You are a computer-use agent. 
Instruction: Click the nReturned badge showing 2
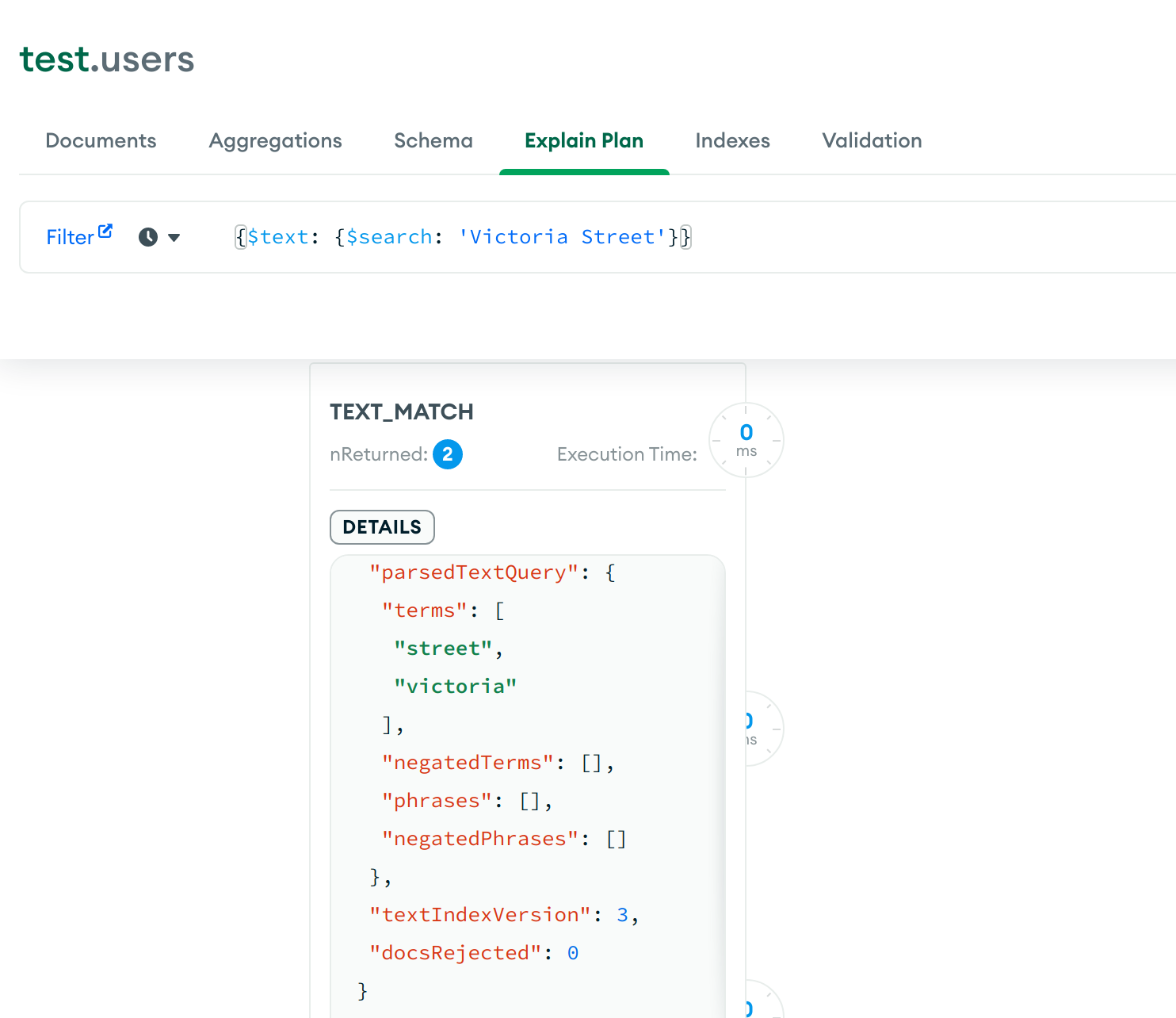(448, 454)
